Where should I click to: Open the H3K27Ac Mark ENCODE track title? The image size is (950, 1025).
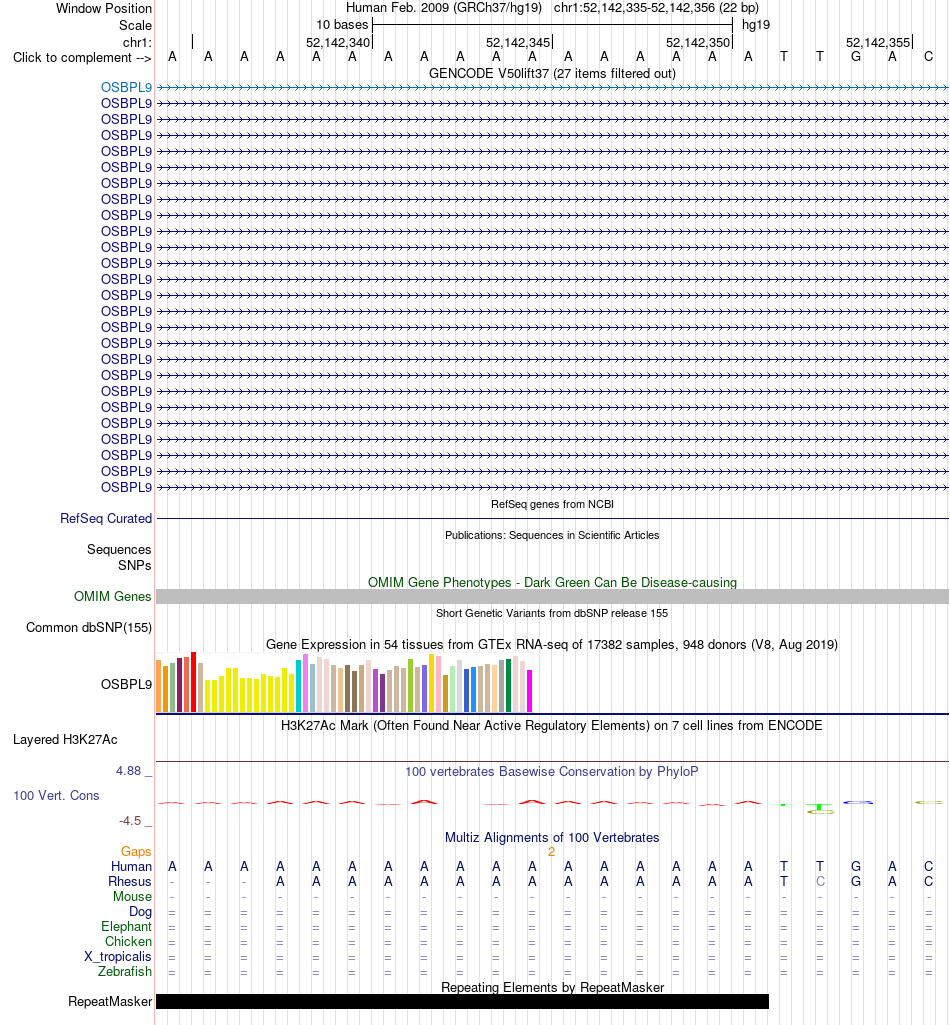pos(552,726)
